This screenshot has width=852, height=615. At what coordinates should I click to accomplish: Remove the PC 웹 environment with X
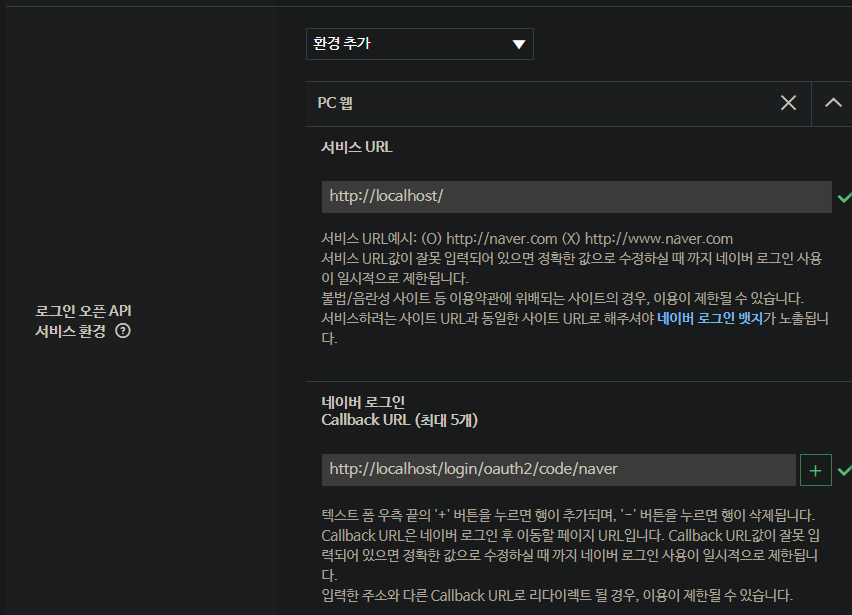(x=788, y=103)
